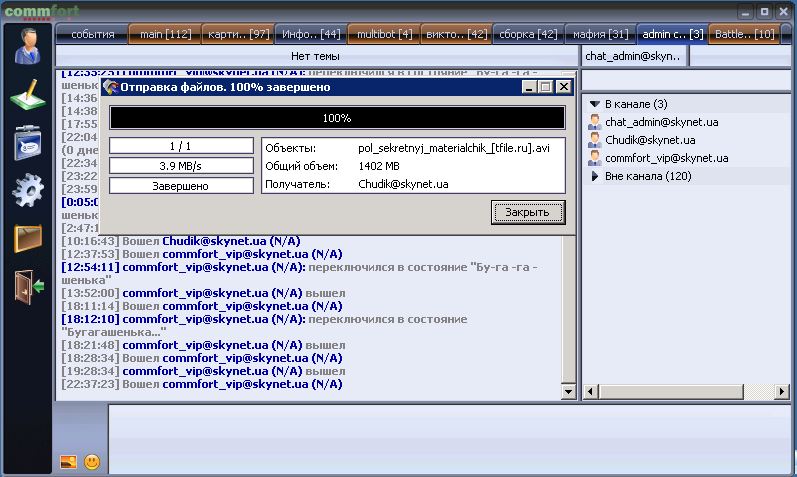Switch to the 'main [112]' channel tab
The height and width of the screenshot is (477, 797).
point(164,34)
